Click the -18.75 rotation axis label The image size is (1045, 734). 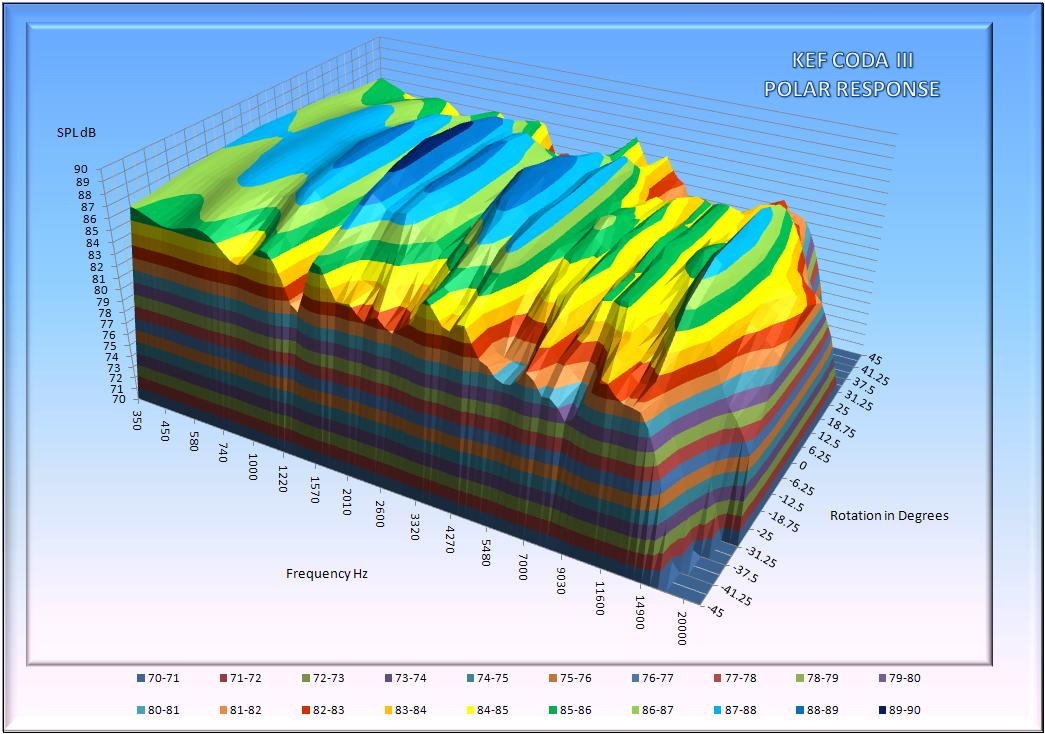tap(784, 524)
